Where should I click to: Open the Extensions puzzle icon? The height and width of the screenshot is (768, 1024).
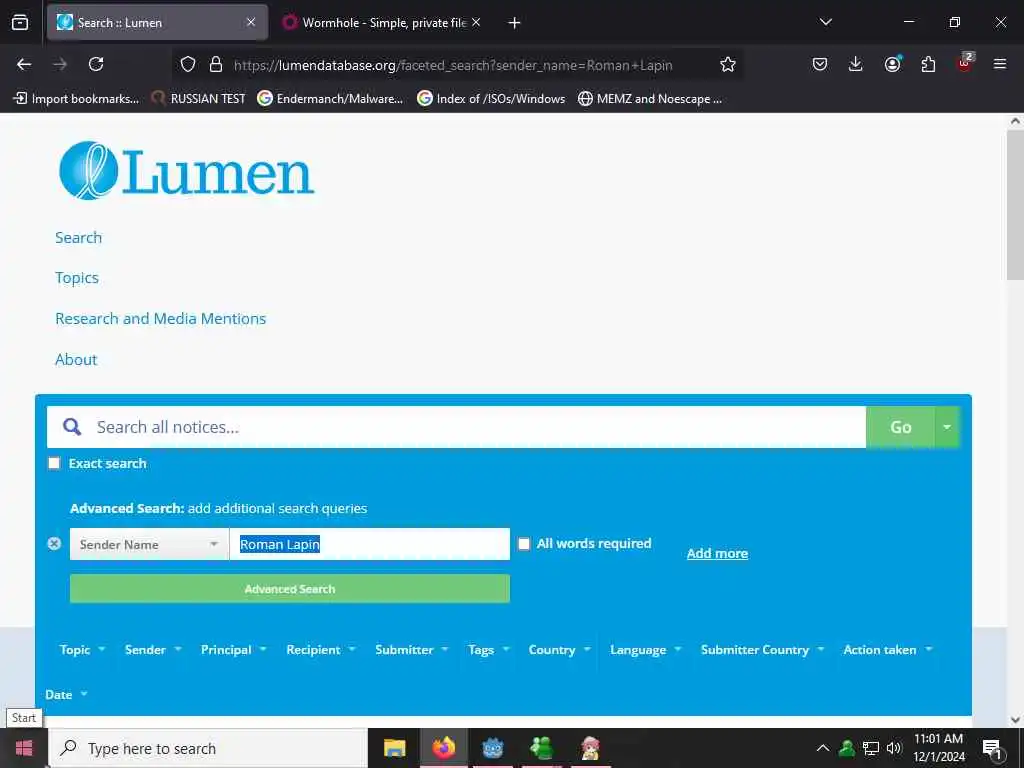(x=928, y=64)
